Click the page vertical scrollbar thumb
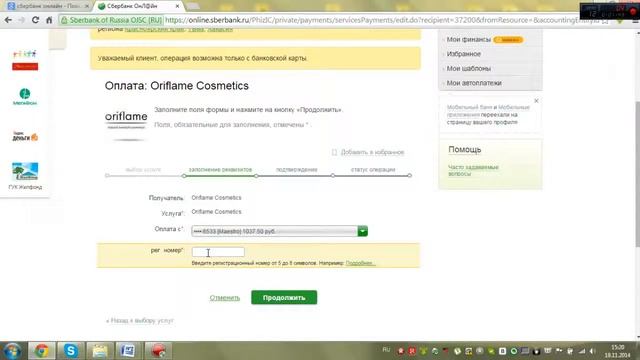 637,173
